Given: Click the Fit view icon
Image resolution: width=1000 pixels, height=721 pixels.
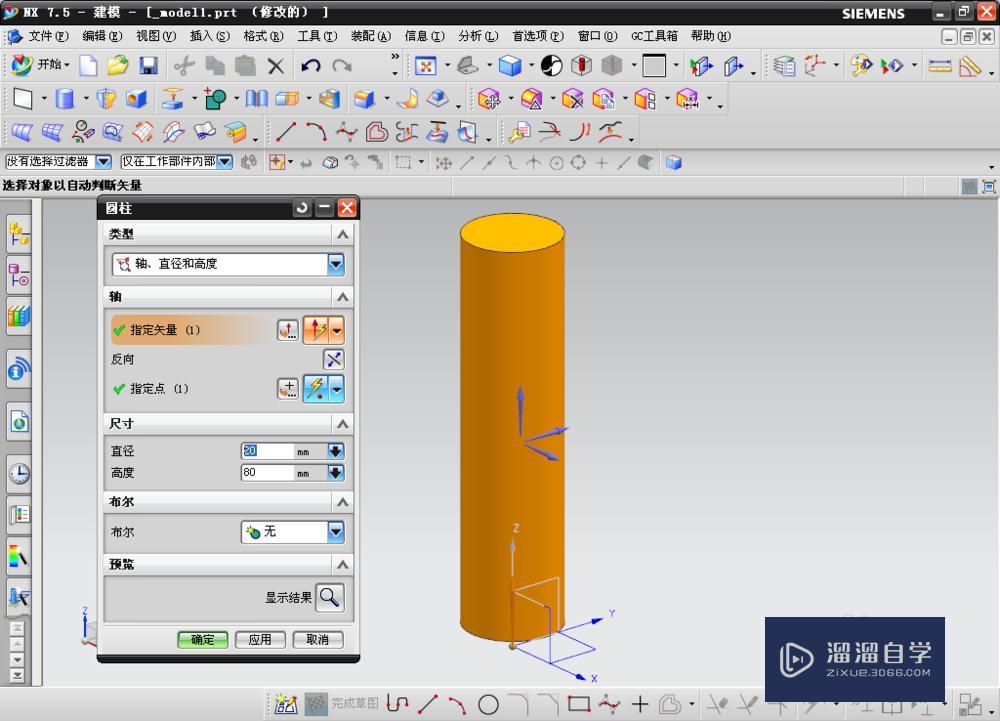Looking at the screenshot, I should 425,65.
